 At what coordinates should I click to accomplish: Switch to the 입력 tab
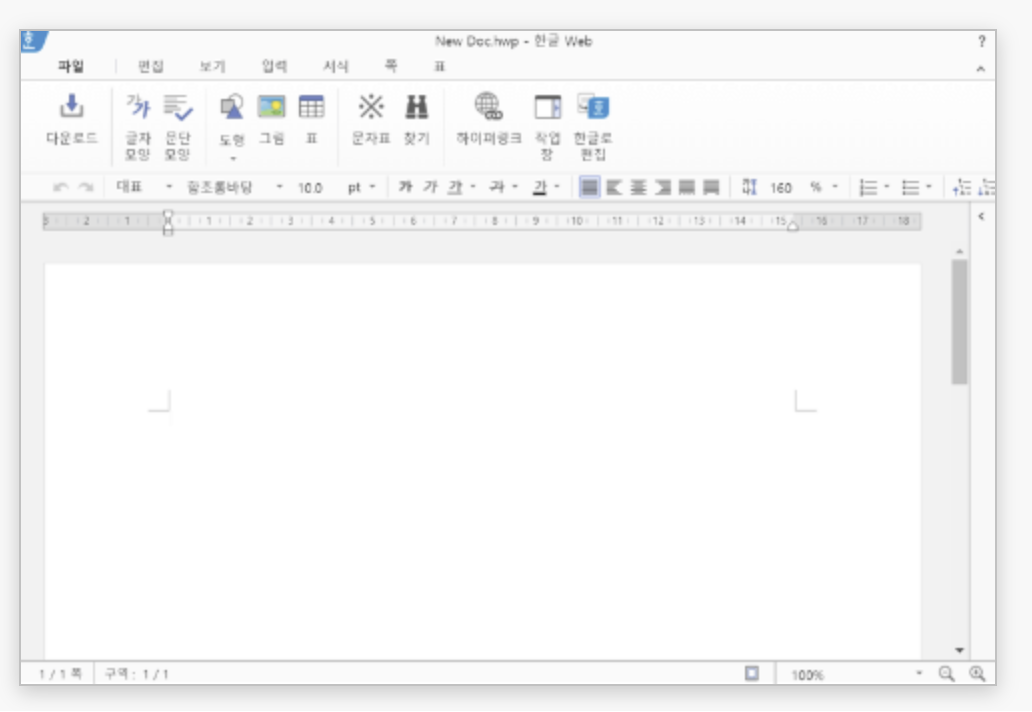(x=274, y=66)
